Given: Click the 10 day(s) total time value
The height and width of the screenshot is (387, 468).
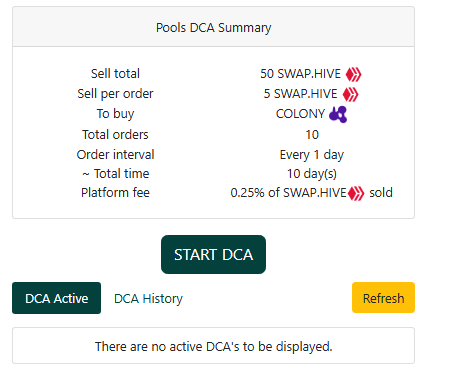Looking at the screenshot, I should (x=312, y=174).
